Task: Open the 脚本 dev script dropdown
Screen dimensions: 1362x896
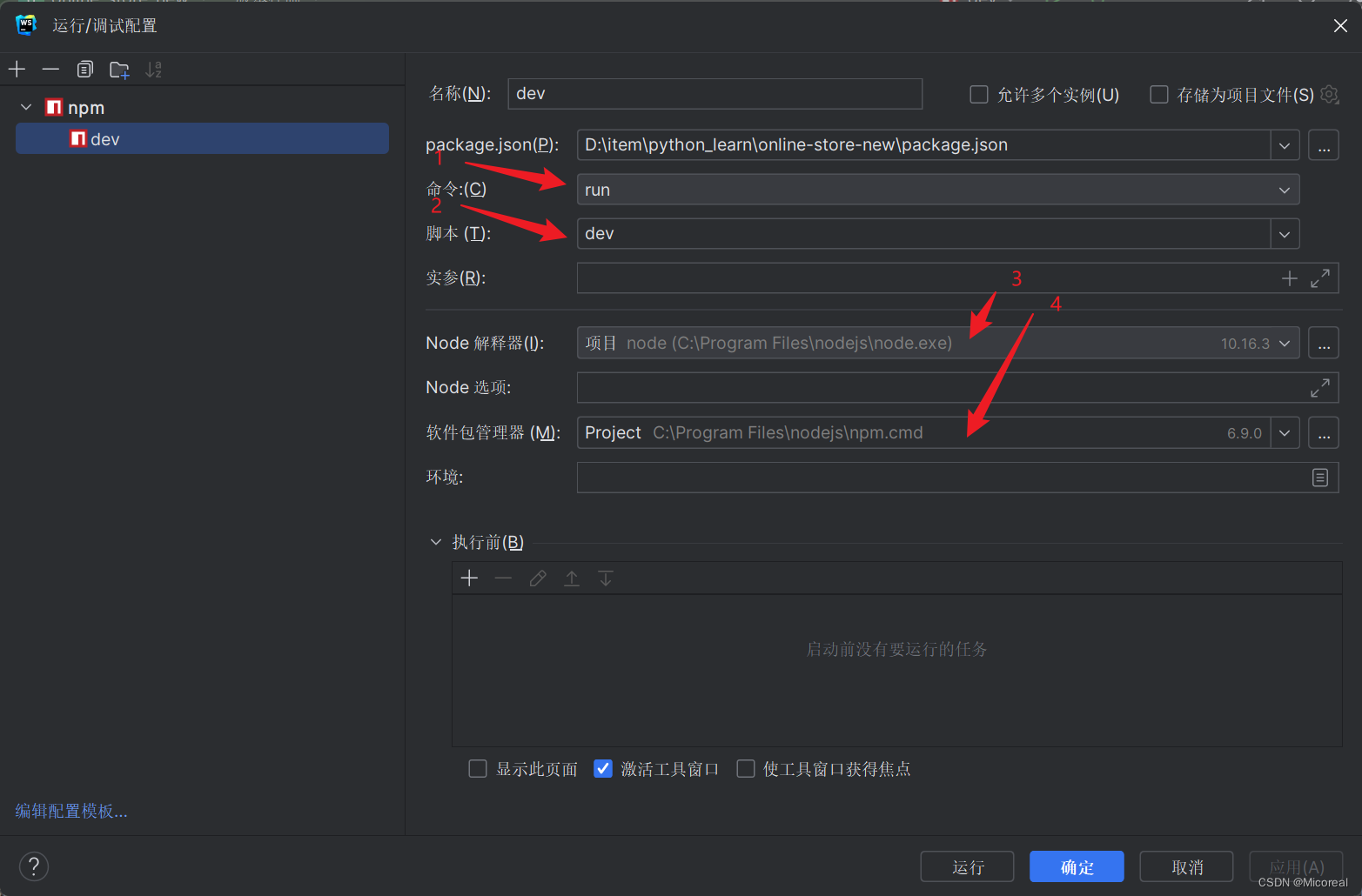Action: click(x=1285, y=234)
